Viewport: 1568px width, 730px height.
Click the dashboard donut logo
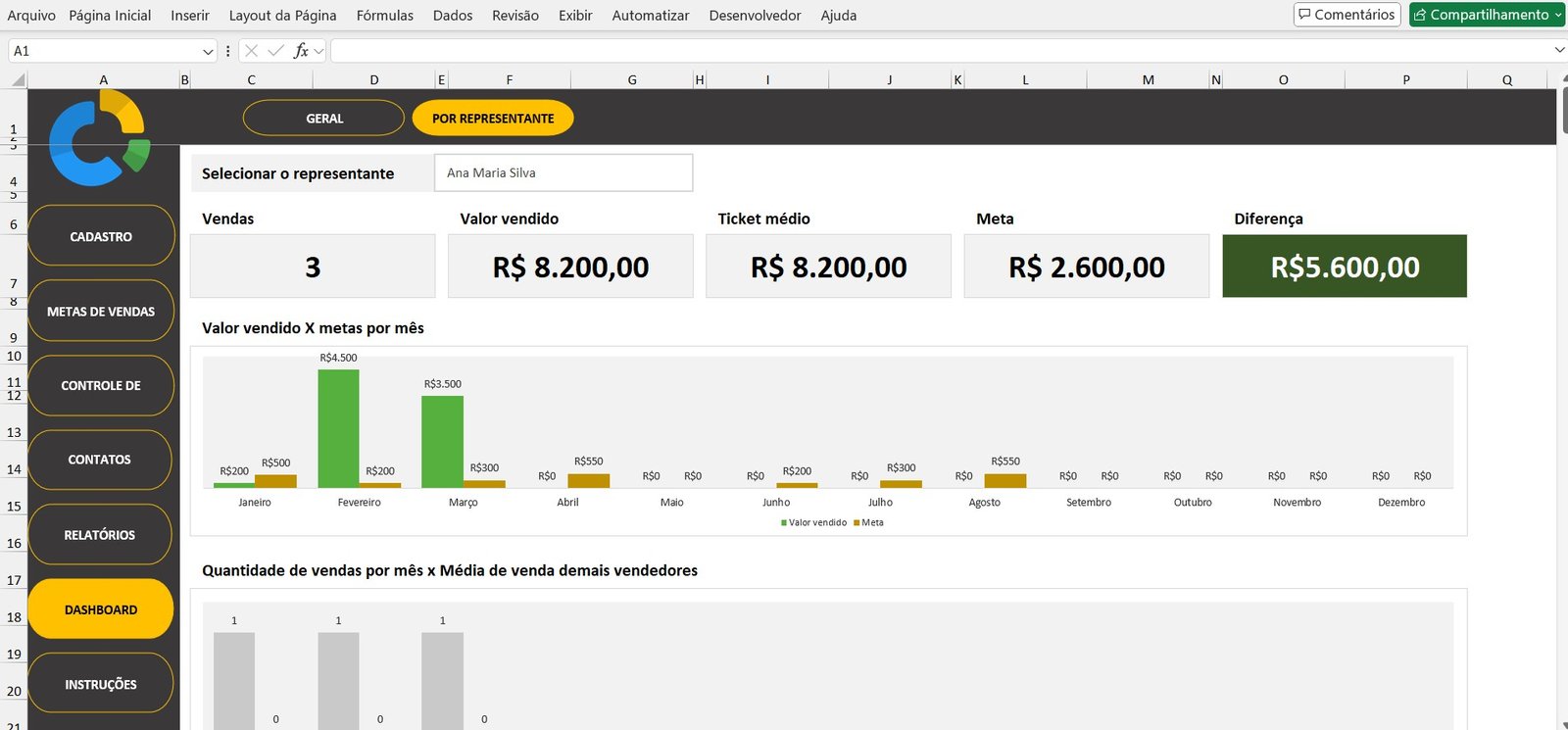pyautogui.click(x=98, y=138)
